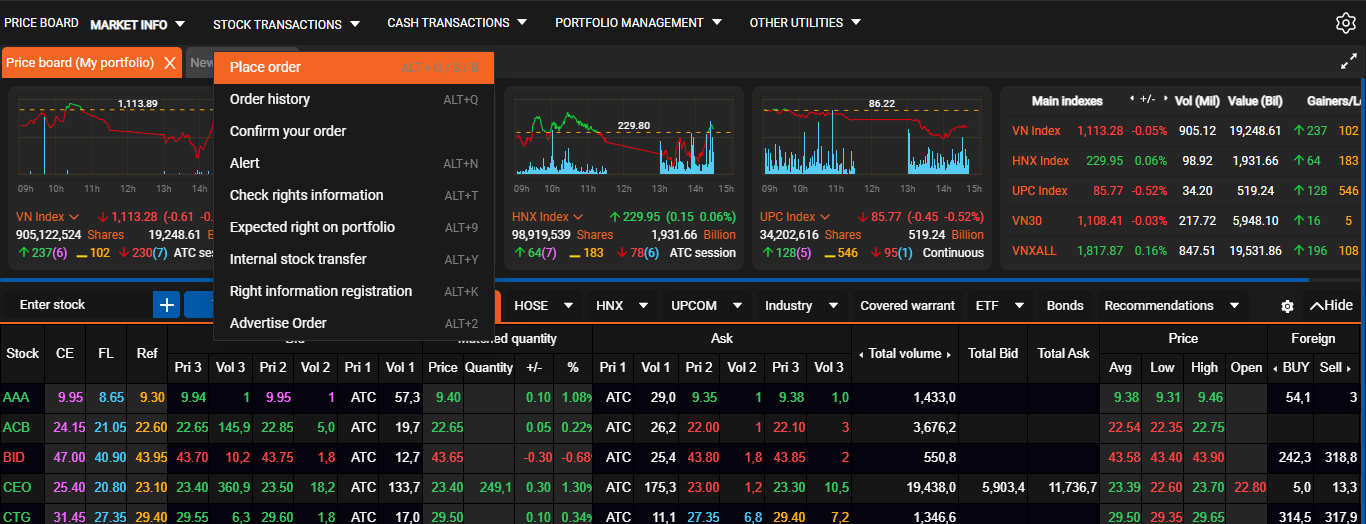Click the blue plus add stock button
Image resolution: width=1366 pixels, height=524 pixels.
166,305
